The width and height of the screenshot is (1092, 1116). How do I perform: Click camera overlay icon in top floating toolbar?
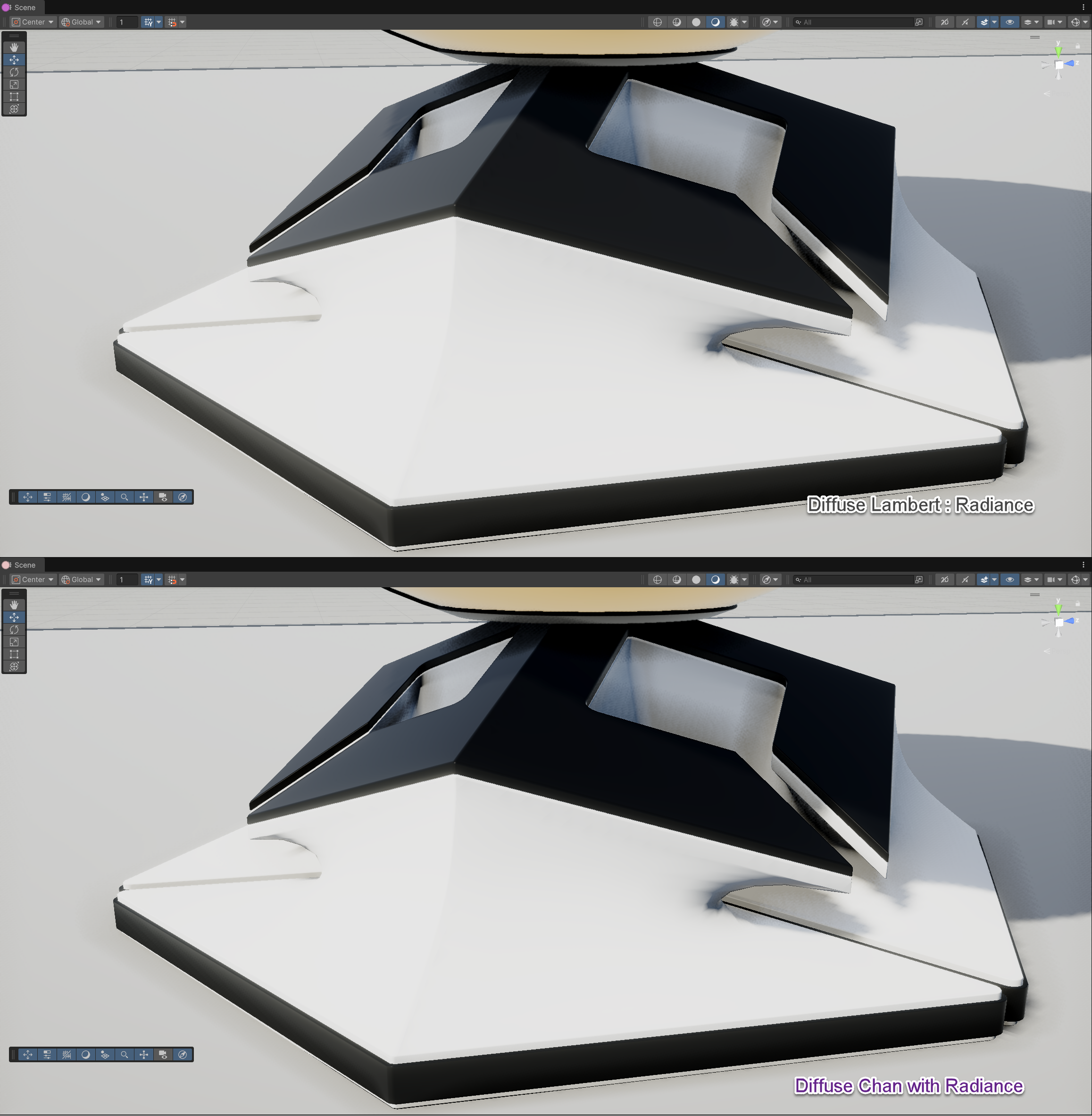point(163,497)
